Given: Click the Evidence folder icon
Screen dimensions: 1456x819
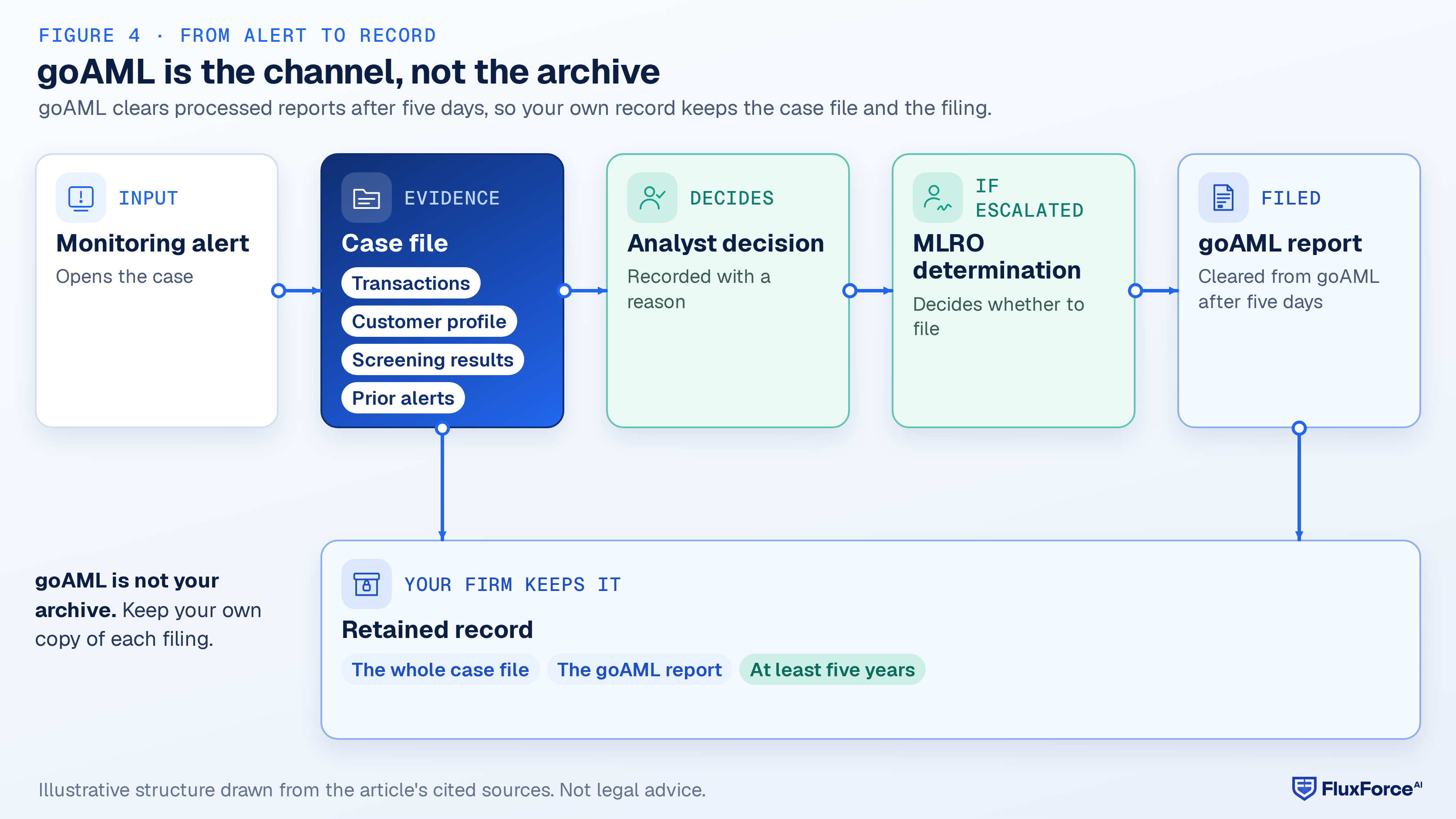Looking at the screenshot, I should click(366, 198).
